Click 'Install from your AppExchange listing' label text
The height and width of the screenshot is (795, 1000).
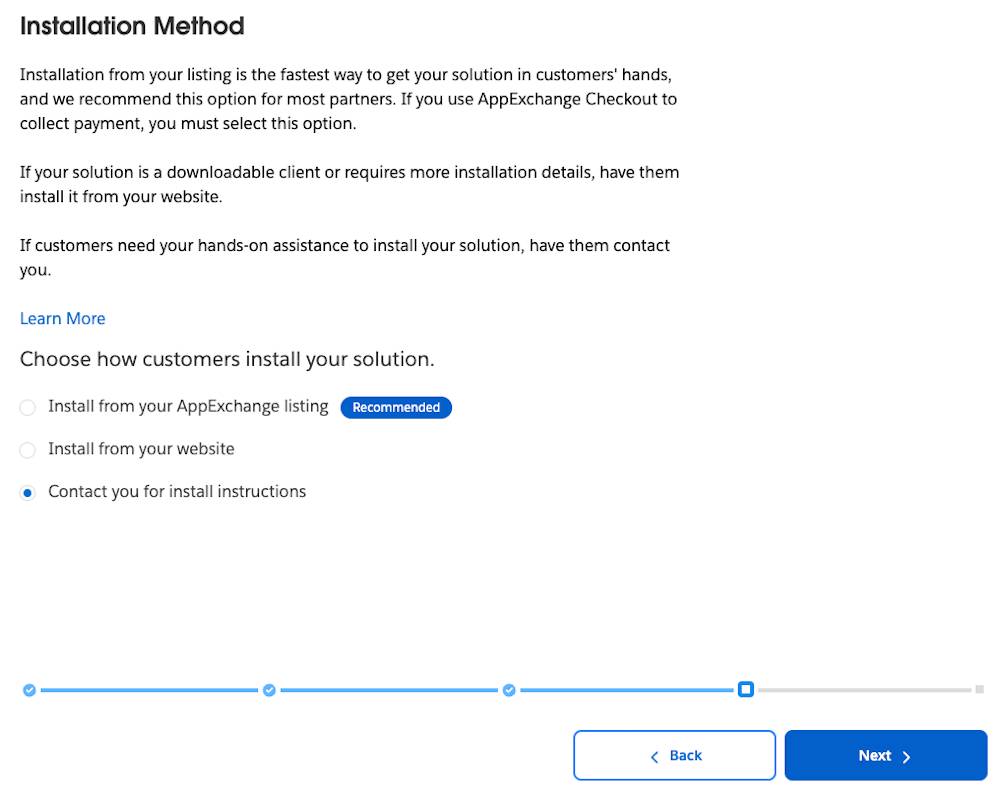[188, 407]
